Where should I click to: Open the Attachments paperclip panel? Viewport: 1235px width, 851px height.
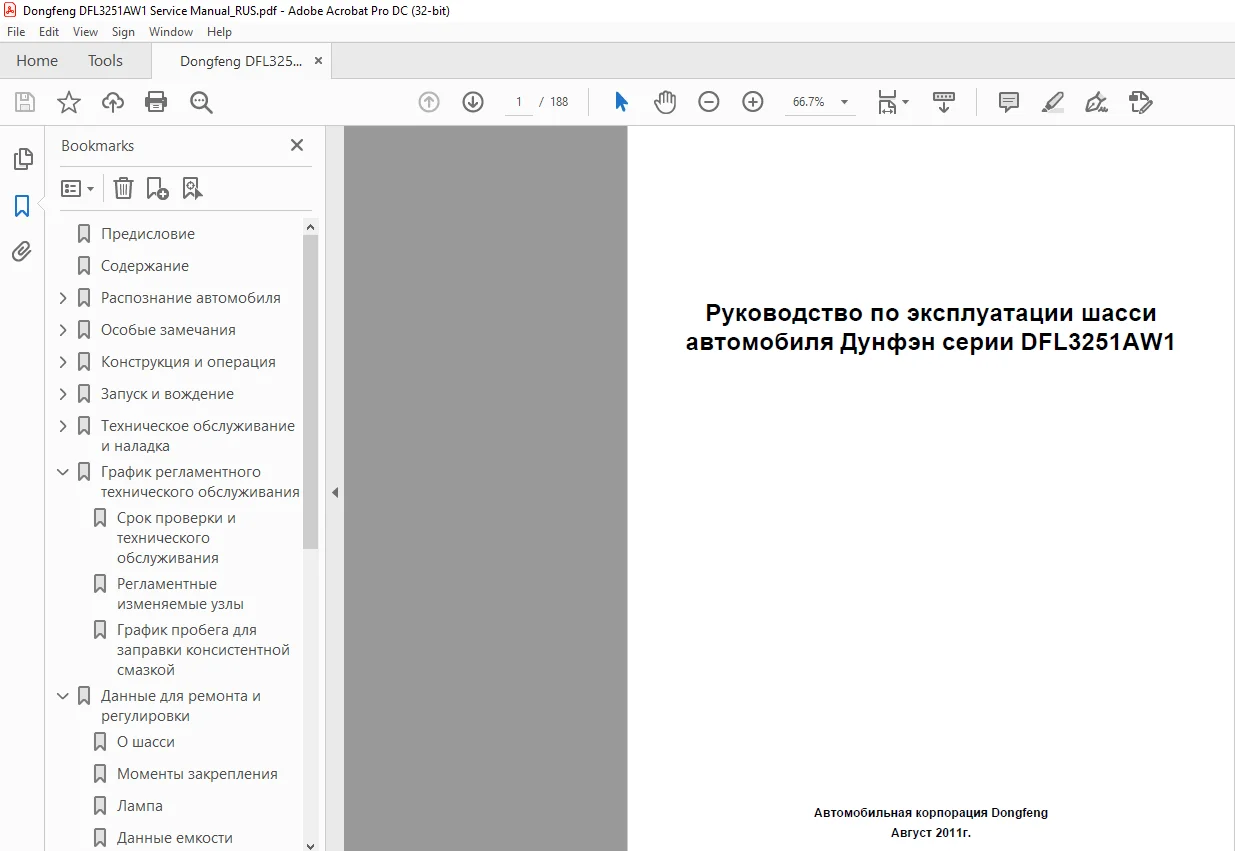click(22, 251)
